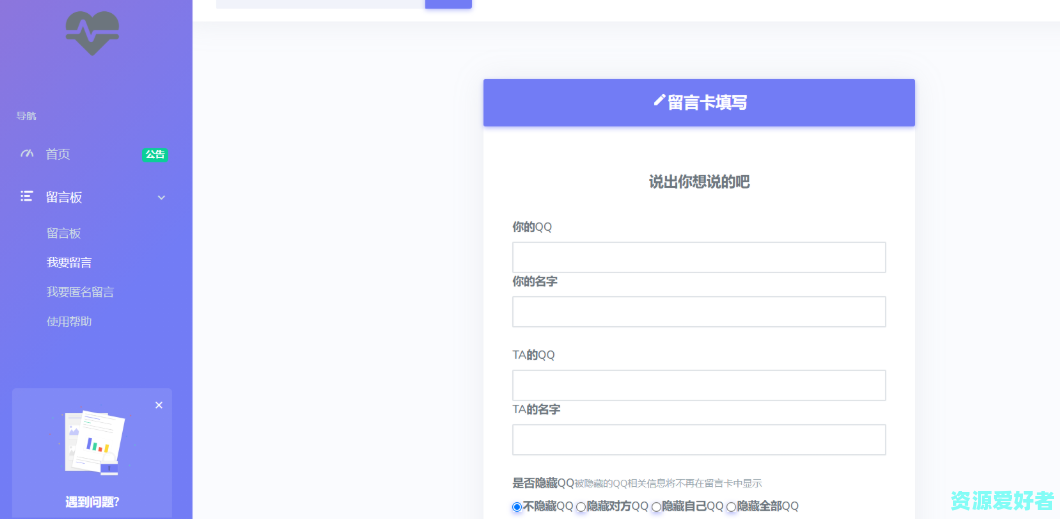The width and height of the screenshot is (1060, 519).
Task: Select the 隐藏自己QQ radio option
Action: click(656, 507)
